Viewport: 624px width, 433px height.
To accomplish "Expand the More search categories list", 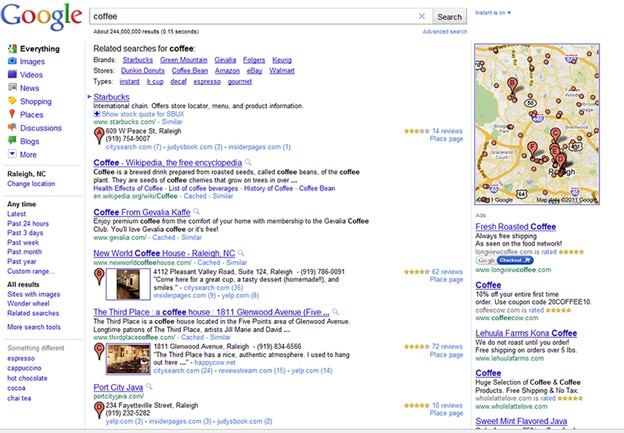I will point(27,155).
